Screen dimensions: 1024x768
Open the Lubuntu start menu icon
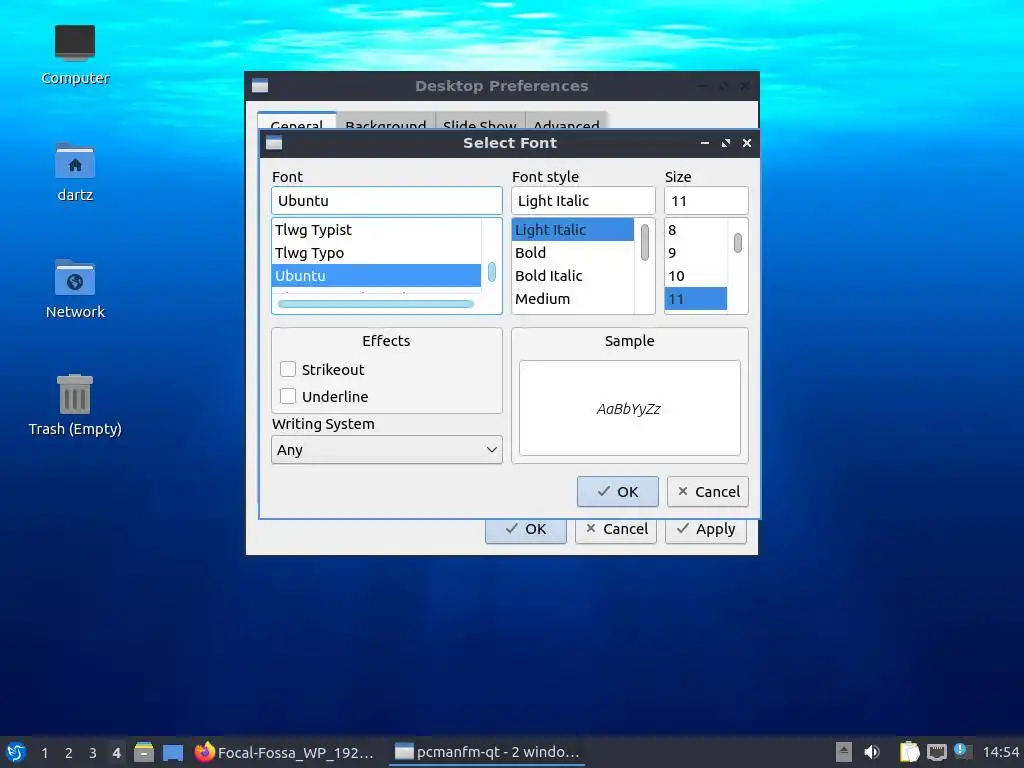pyautogui.click(x=16, y=752)
